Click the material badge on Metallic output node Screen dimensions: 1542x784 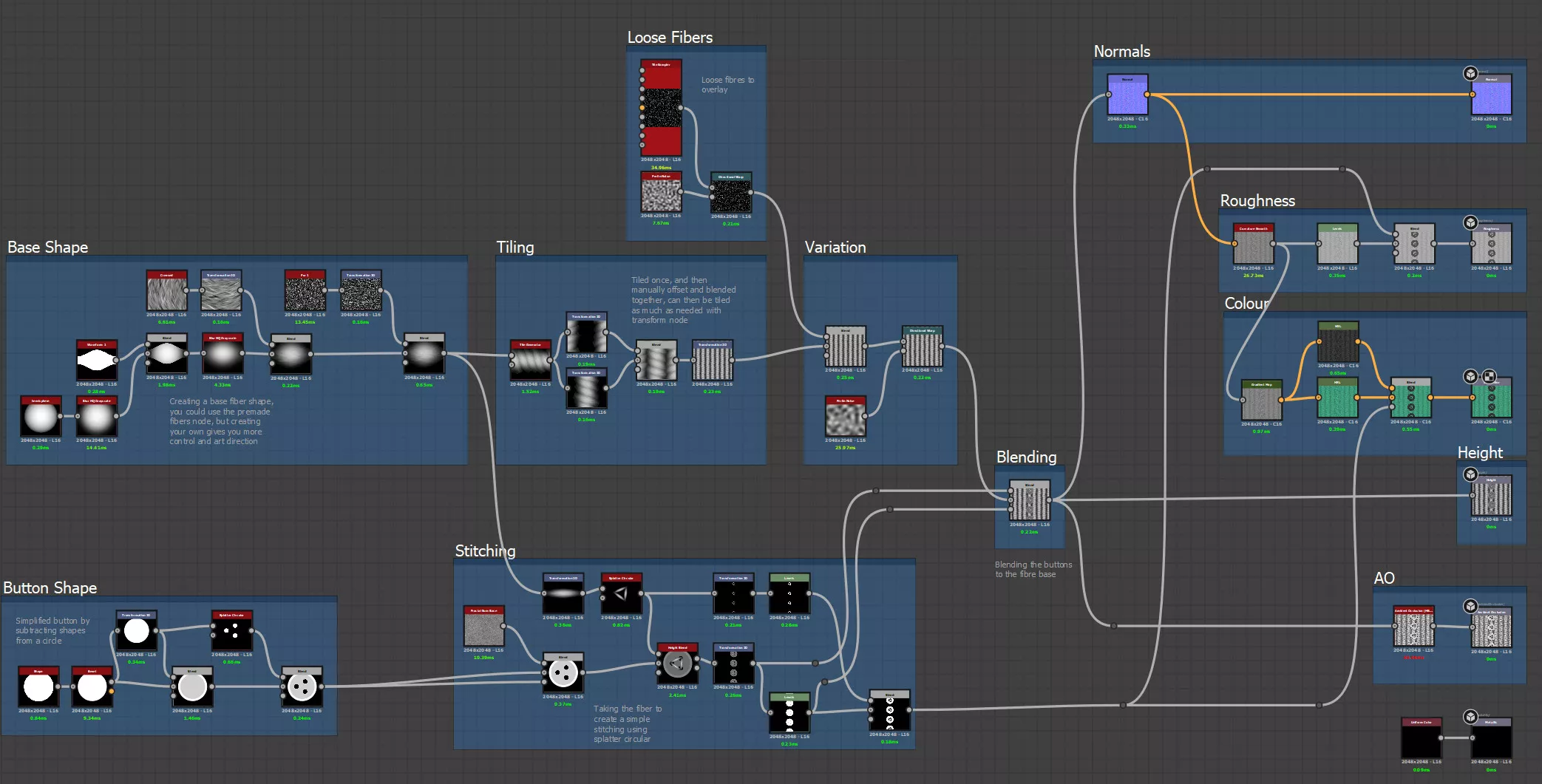click(1470, 717)
